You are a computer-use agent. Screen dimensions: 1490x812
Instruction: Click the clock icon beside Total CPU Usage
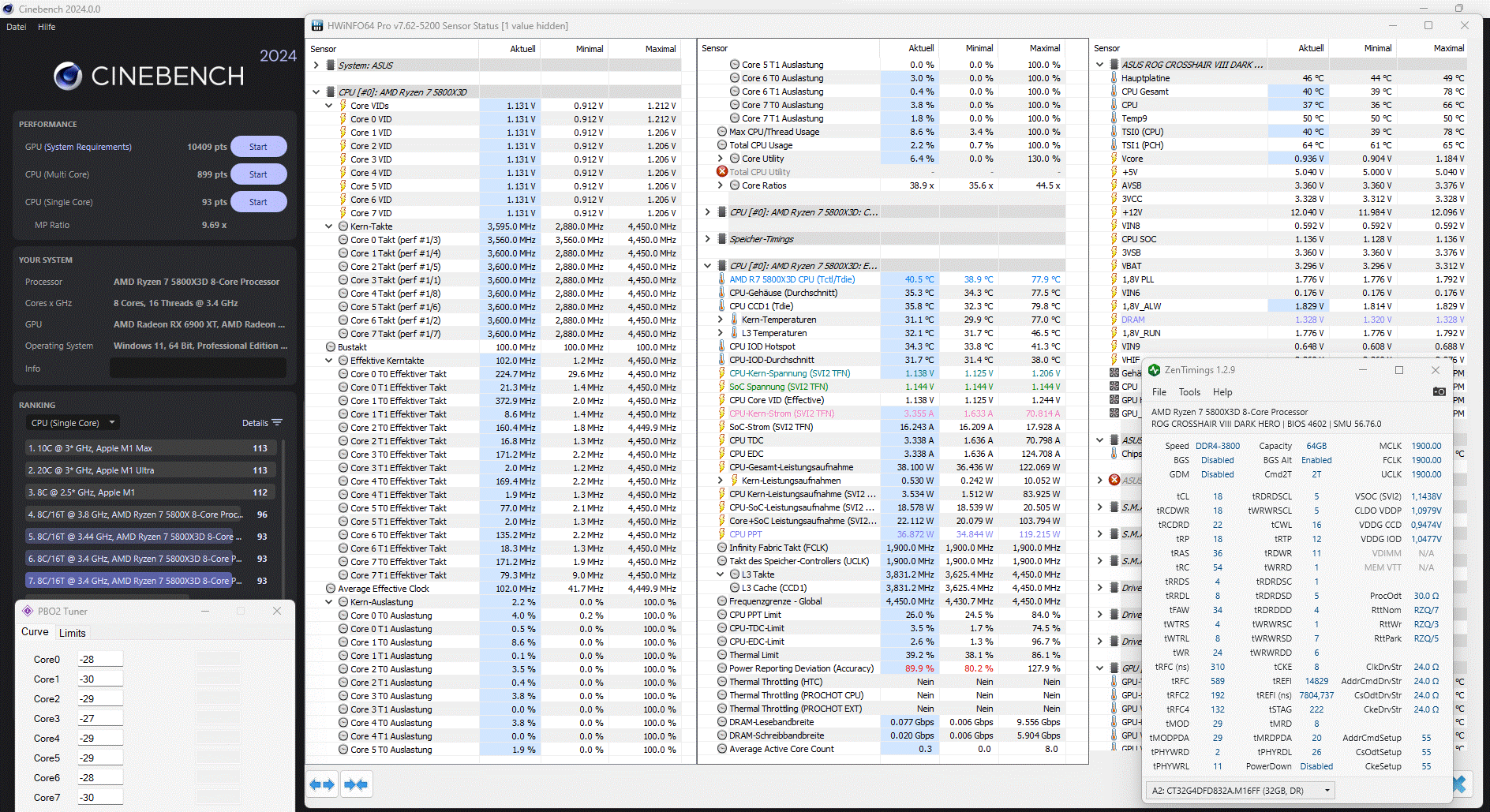coord(722,145)
